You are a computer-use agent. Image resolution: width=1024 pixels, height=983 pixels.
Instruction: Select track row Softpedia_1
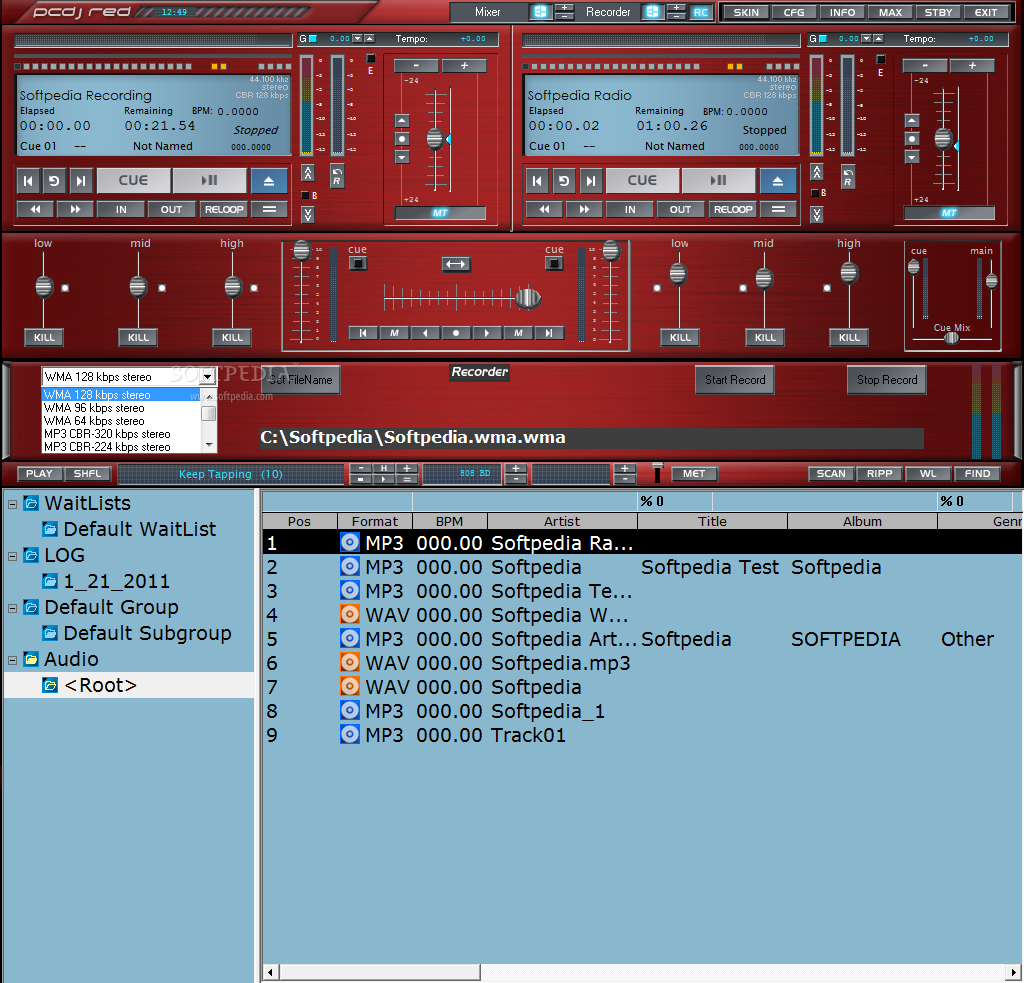click(641, 711)
